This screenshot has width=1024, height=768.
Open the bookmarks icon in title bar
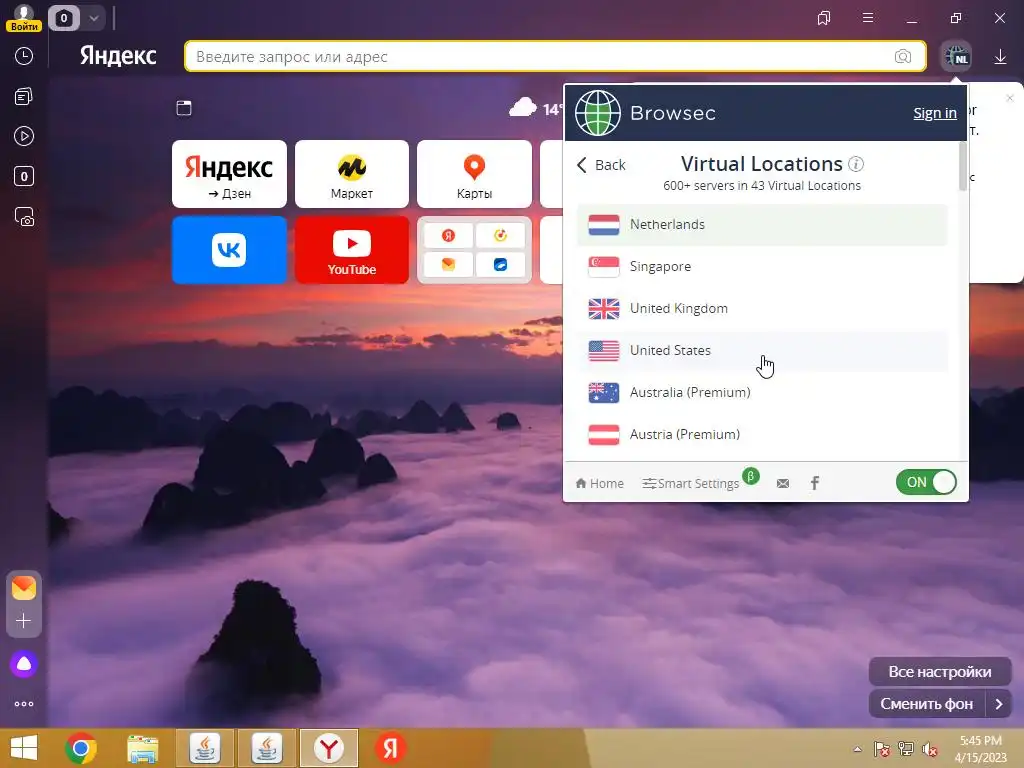[824, 18]
